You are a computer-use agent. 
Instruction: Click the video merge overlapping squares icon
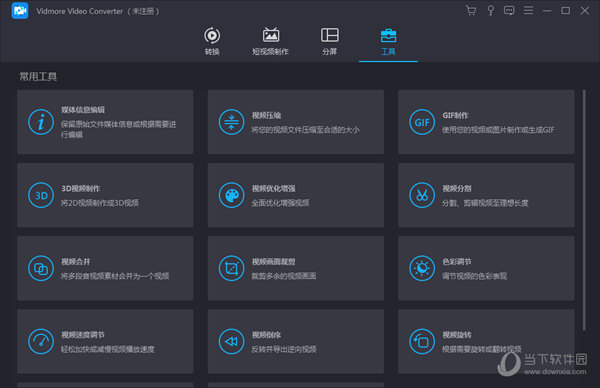(41, 268)
